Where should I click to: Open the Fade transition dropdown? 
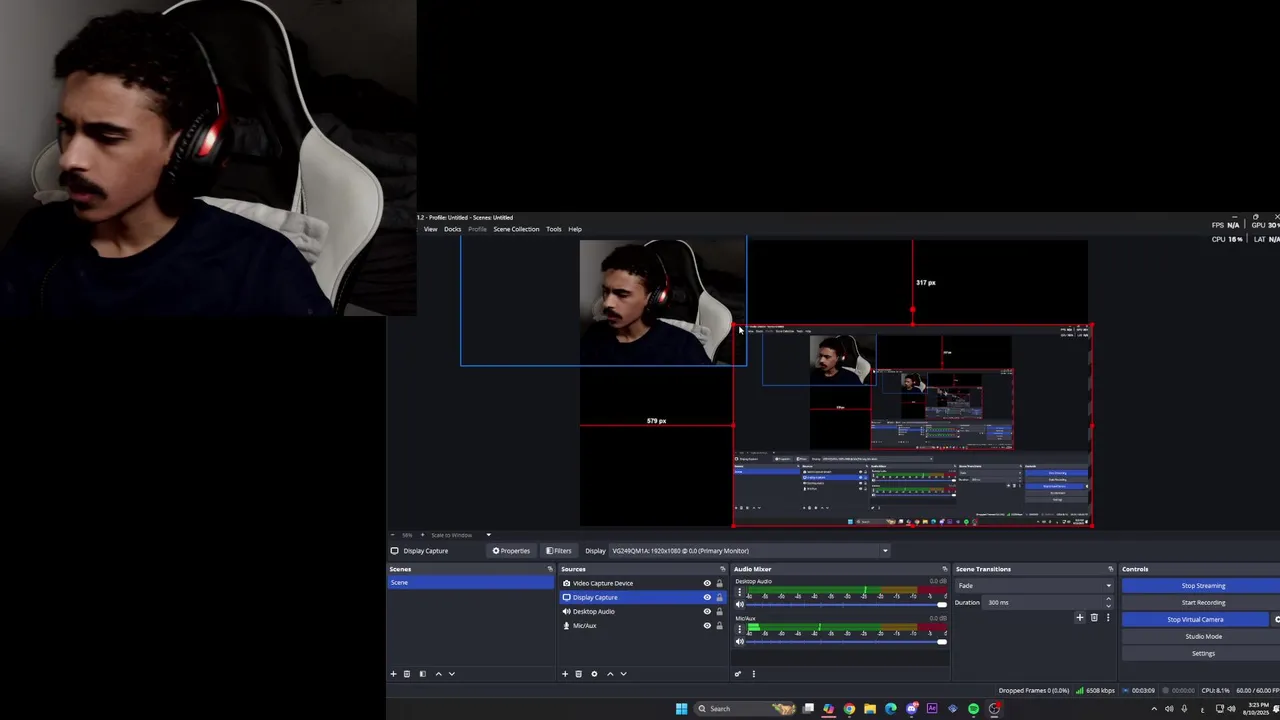click(1034, 586)
